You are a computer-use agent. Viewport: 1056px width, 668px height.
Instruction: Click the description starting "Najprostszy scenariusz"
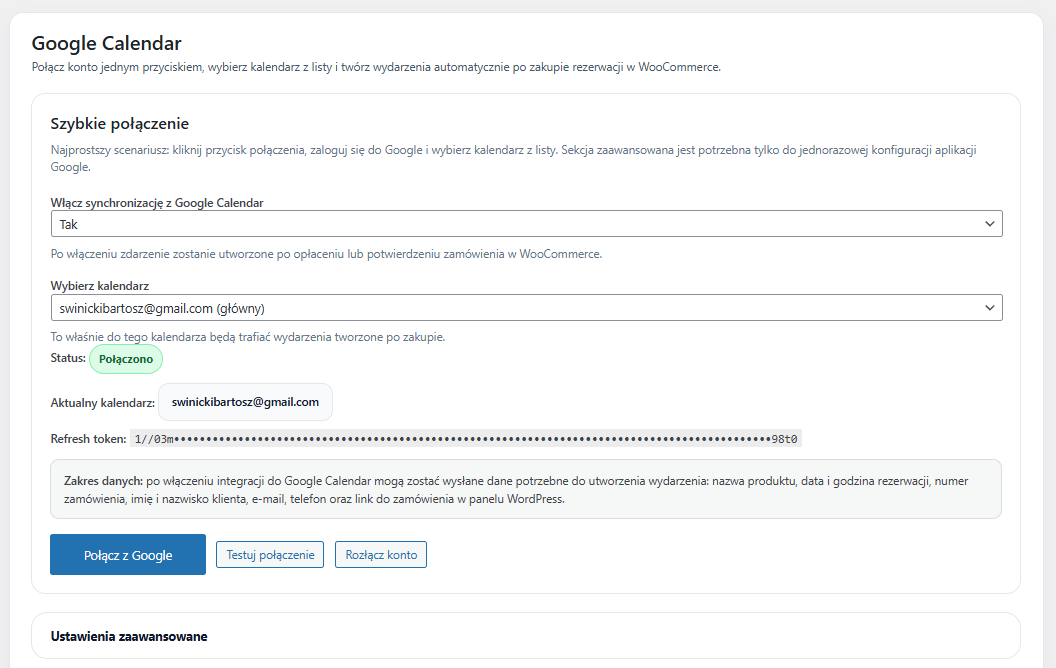513,158
